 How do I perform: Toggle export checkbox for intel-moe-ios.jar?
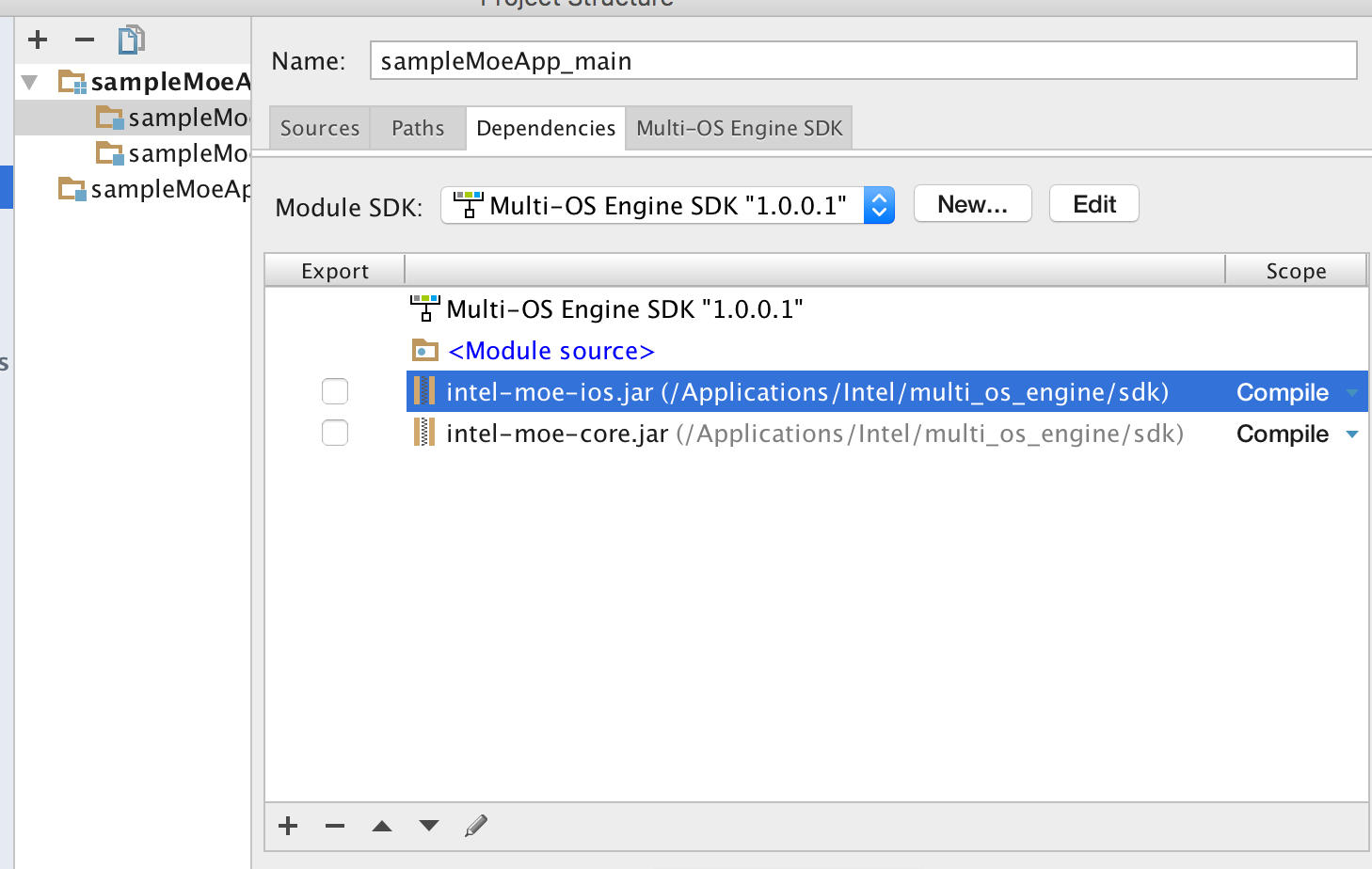pyautogui.click(x=335, y=391)
